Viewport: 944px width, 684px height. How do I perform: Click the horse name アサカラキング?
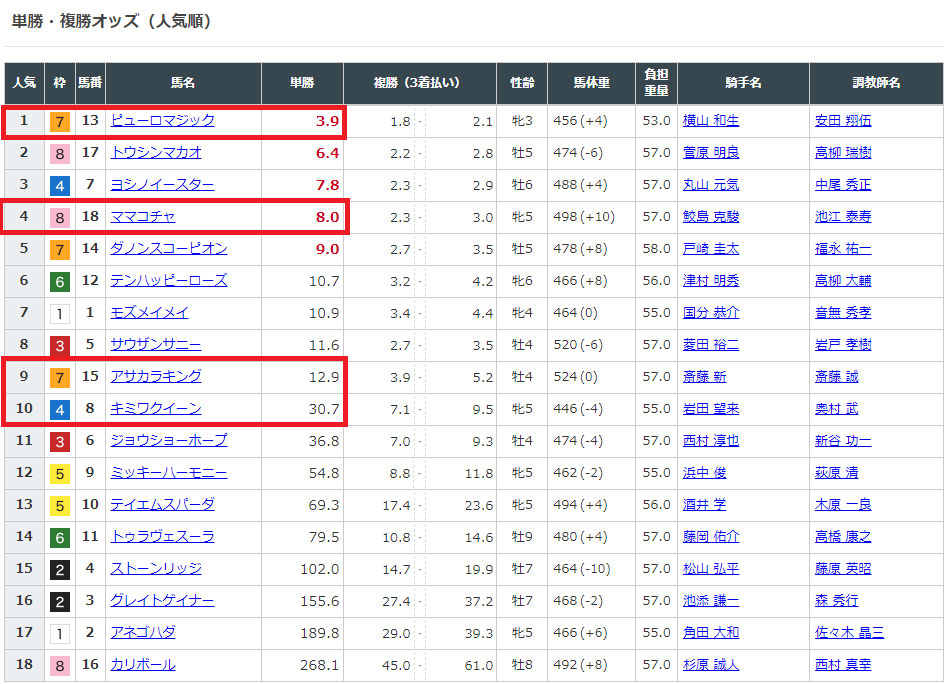[155, 377]
